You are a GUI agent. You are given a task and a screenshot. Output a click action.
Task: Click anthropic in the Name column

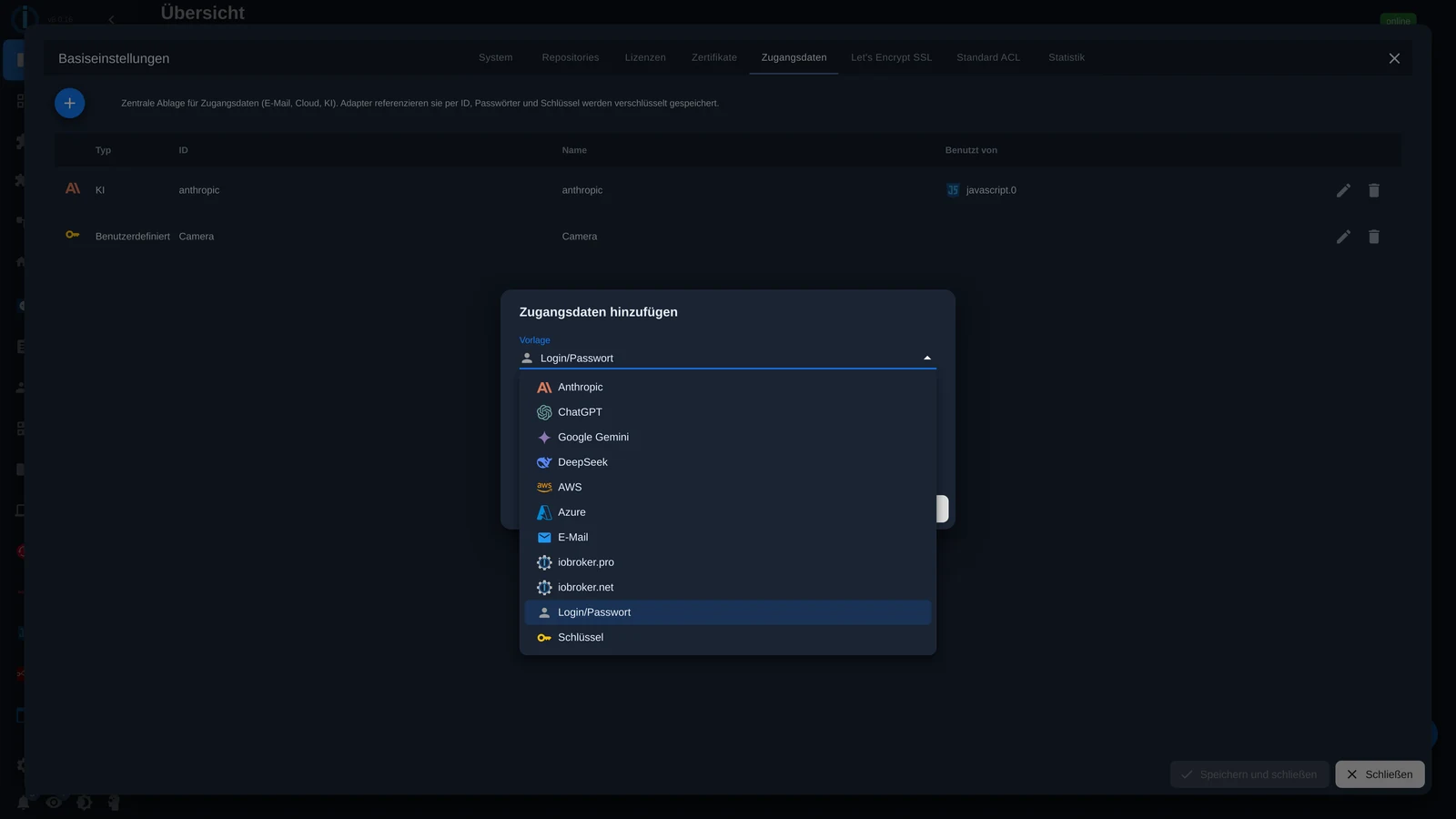pyautogui.click(x=582, y=190)
